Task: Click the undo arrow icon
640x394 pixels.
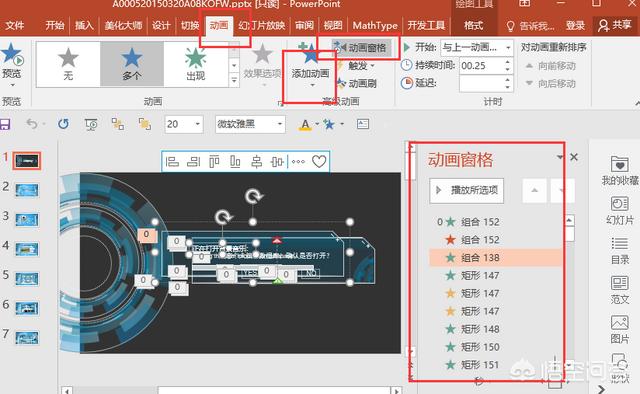Action: [x=31, y=123]
